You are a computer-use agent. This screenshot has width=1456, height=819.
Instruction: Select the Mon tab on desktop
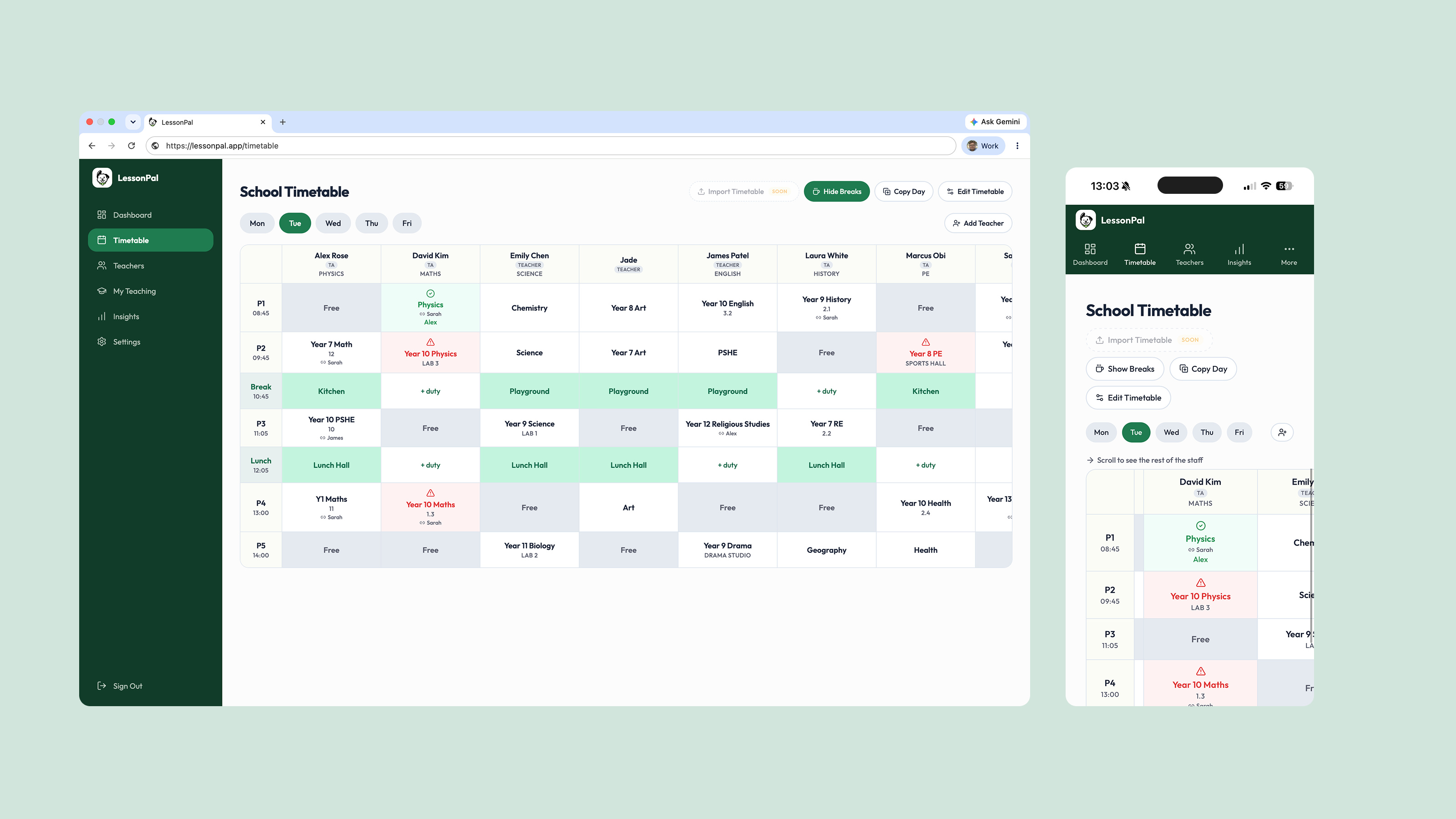pos(257,223)
